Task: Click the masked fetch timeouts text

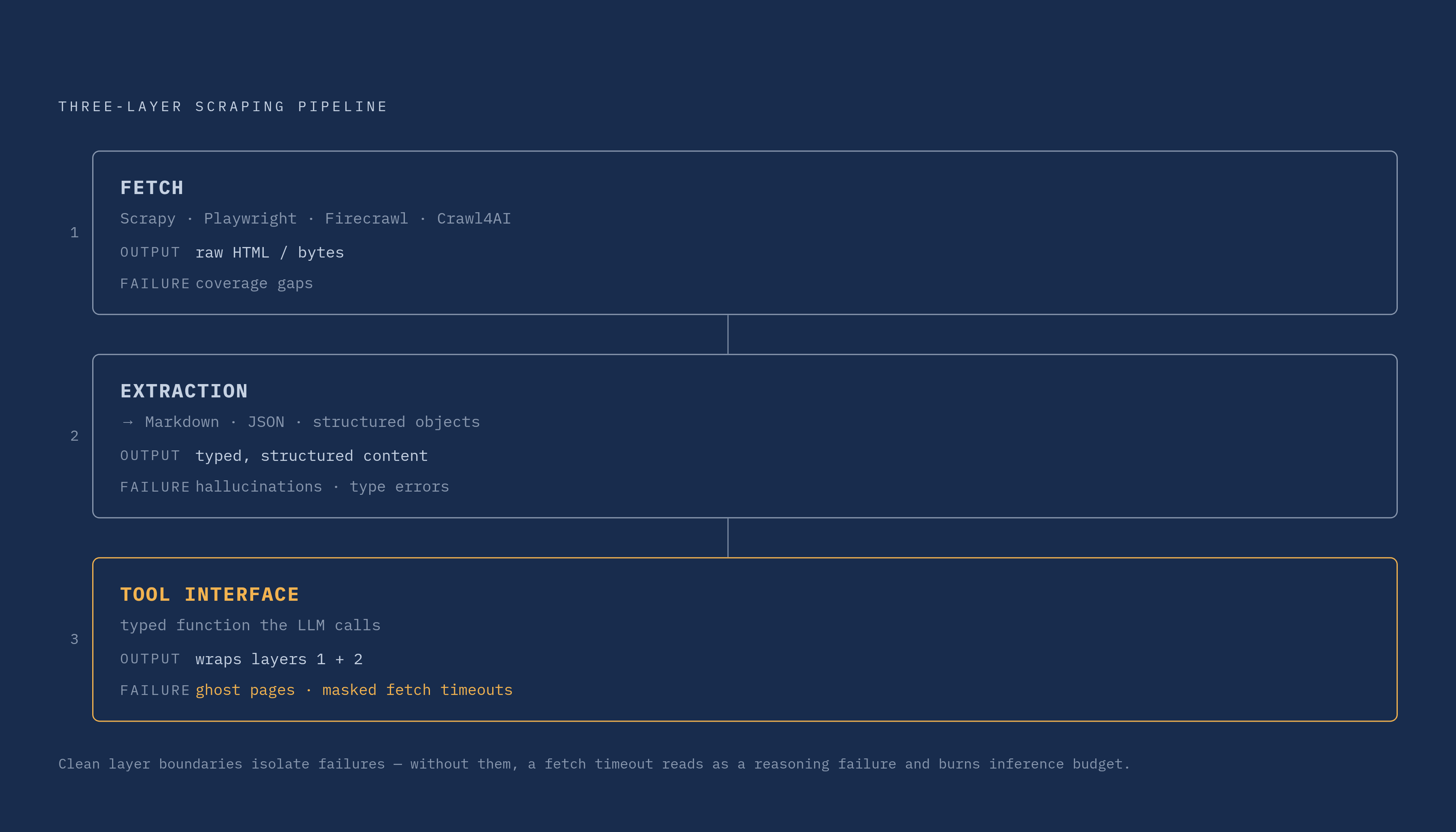Action: (417, 690)
